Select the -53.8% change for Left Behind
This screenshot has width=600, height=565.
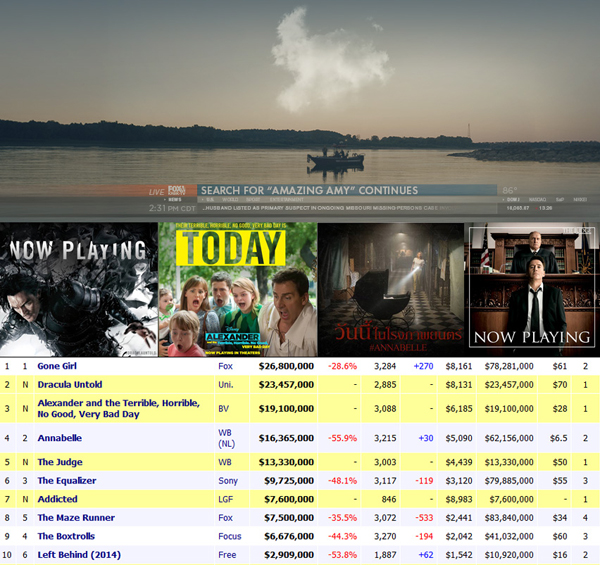[342, 555]
